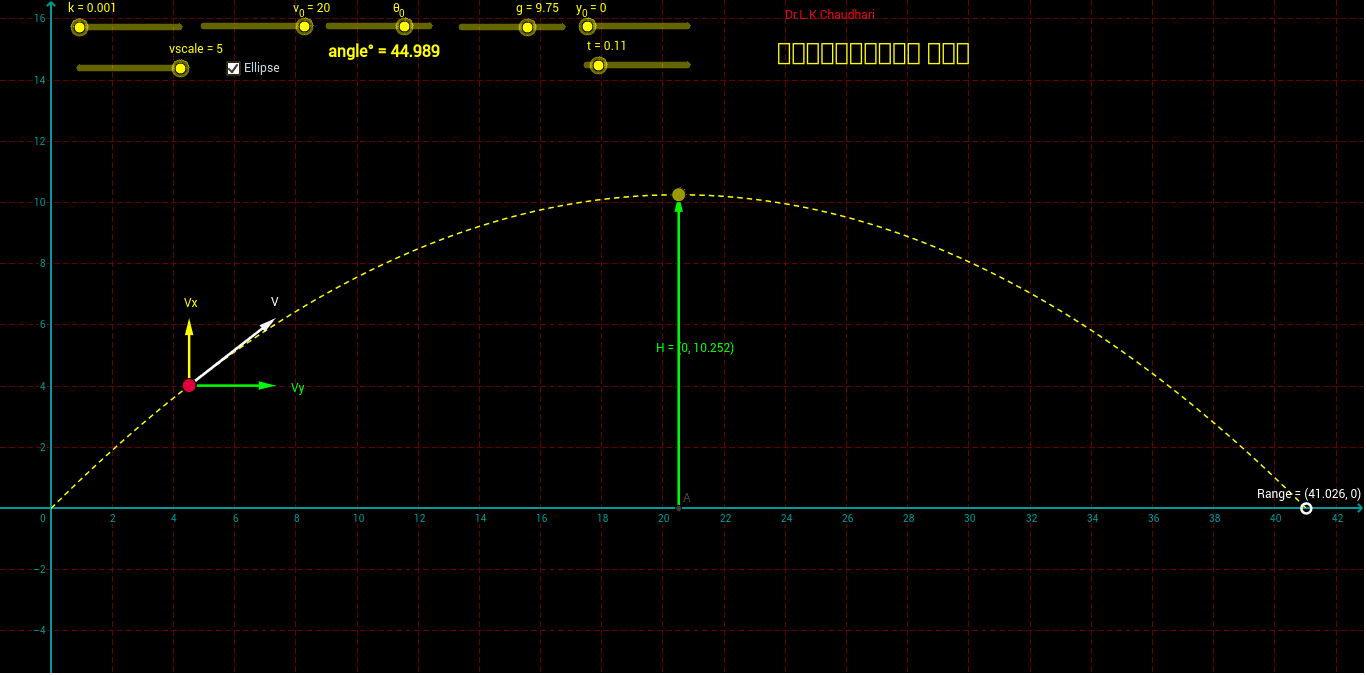Click the angle° = 44.989 label
The image size is (1366, 675).
[x=383, y=50]
